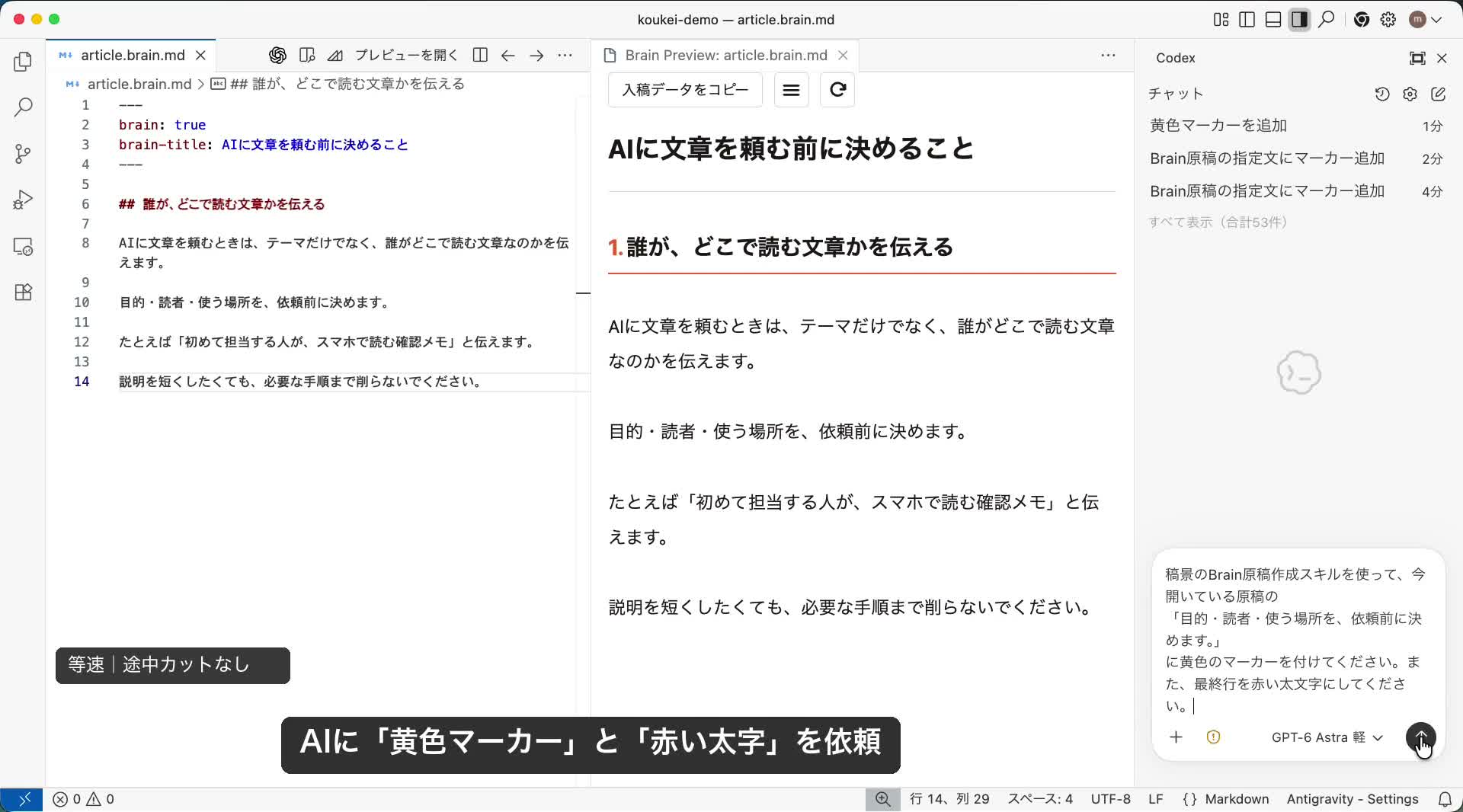Expand the account avatar dropdown

[1425, 20]
